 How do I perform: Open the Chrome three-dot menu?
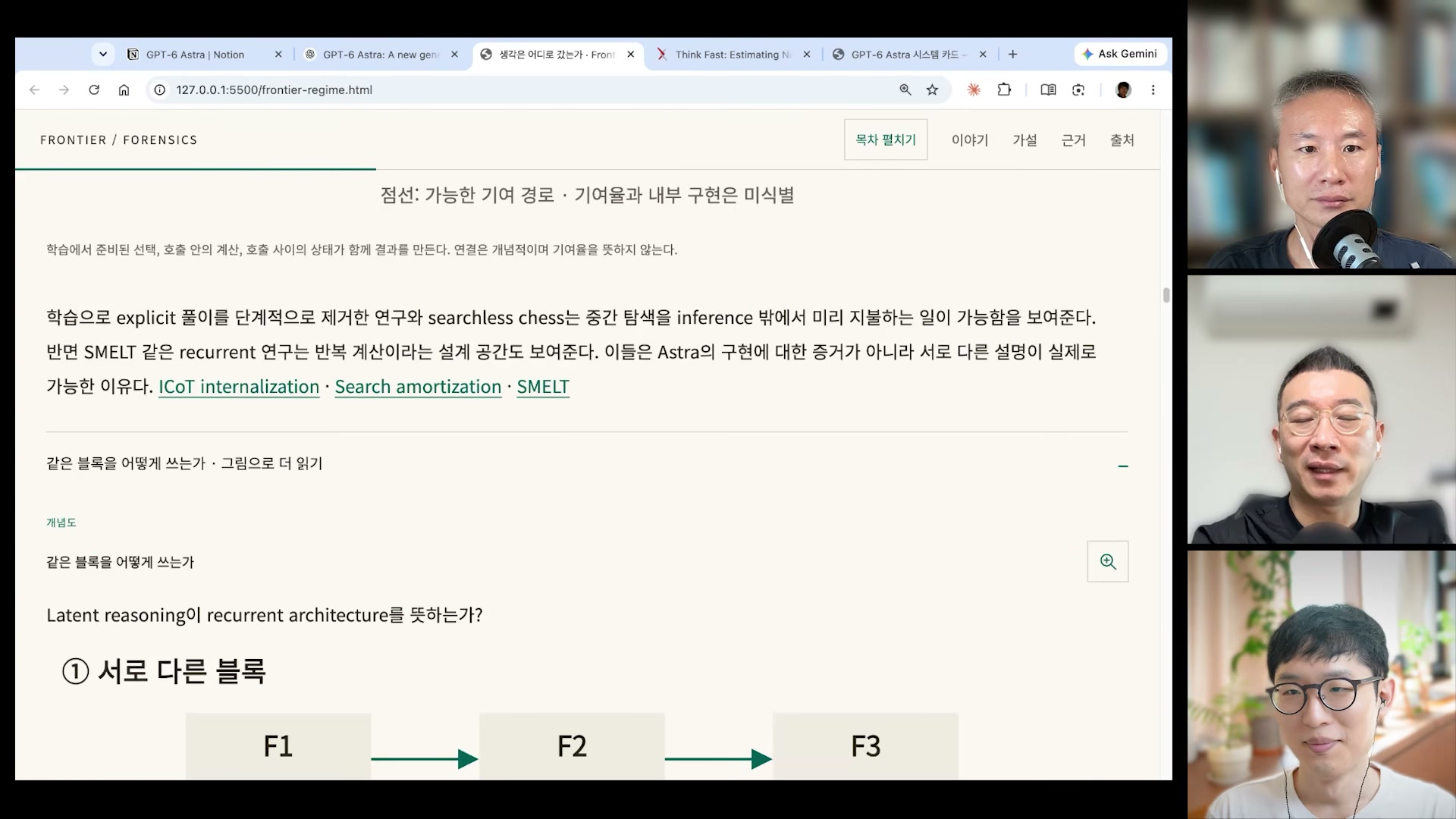[x=1153, y=89]
